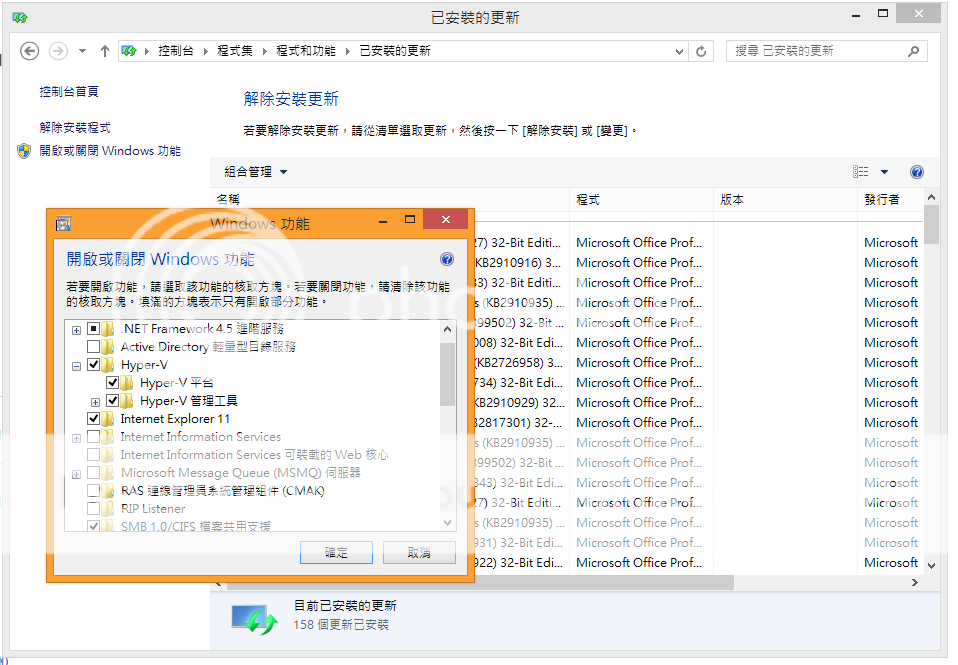Click the Up one level arrow
958x665 pixels.
pyautogui.click(x=105, y=51)
